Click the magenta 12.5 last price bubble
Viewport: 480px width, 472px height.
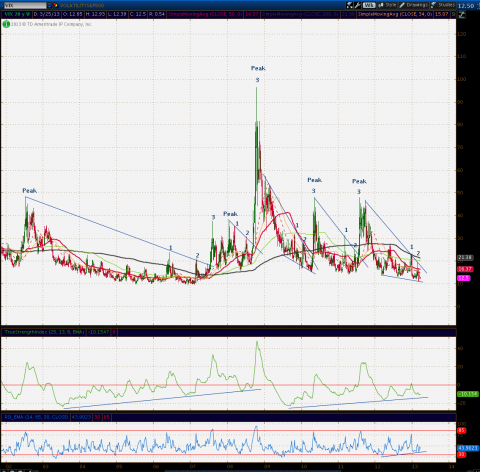[x=464, y=278]
